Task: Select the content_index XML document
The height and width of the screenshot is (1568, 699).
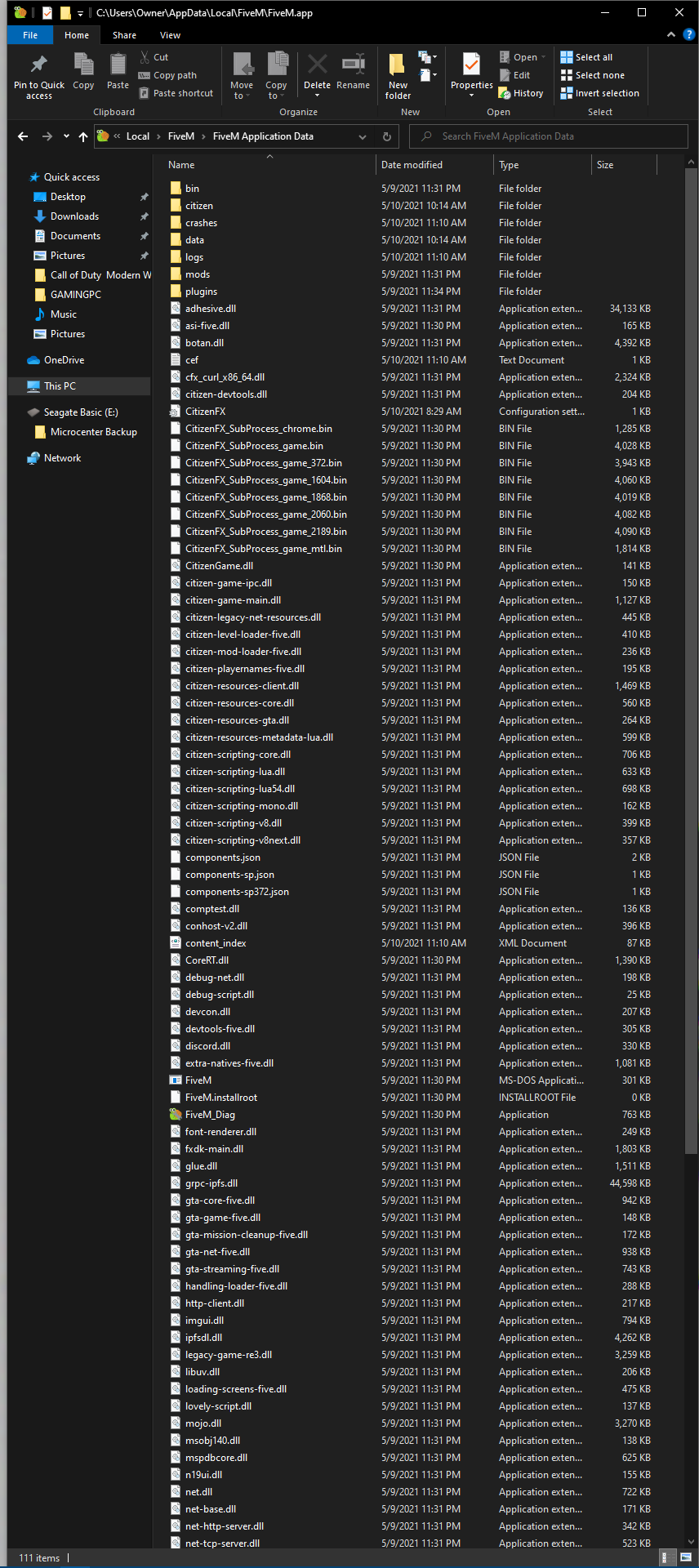Action: 216,943
